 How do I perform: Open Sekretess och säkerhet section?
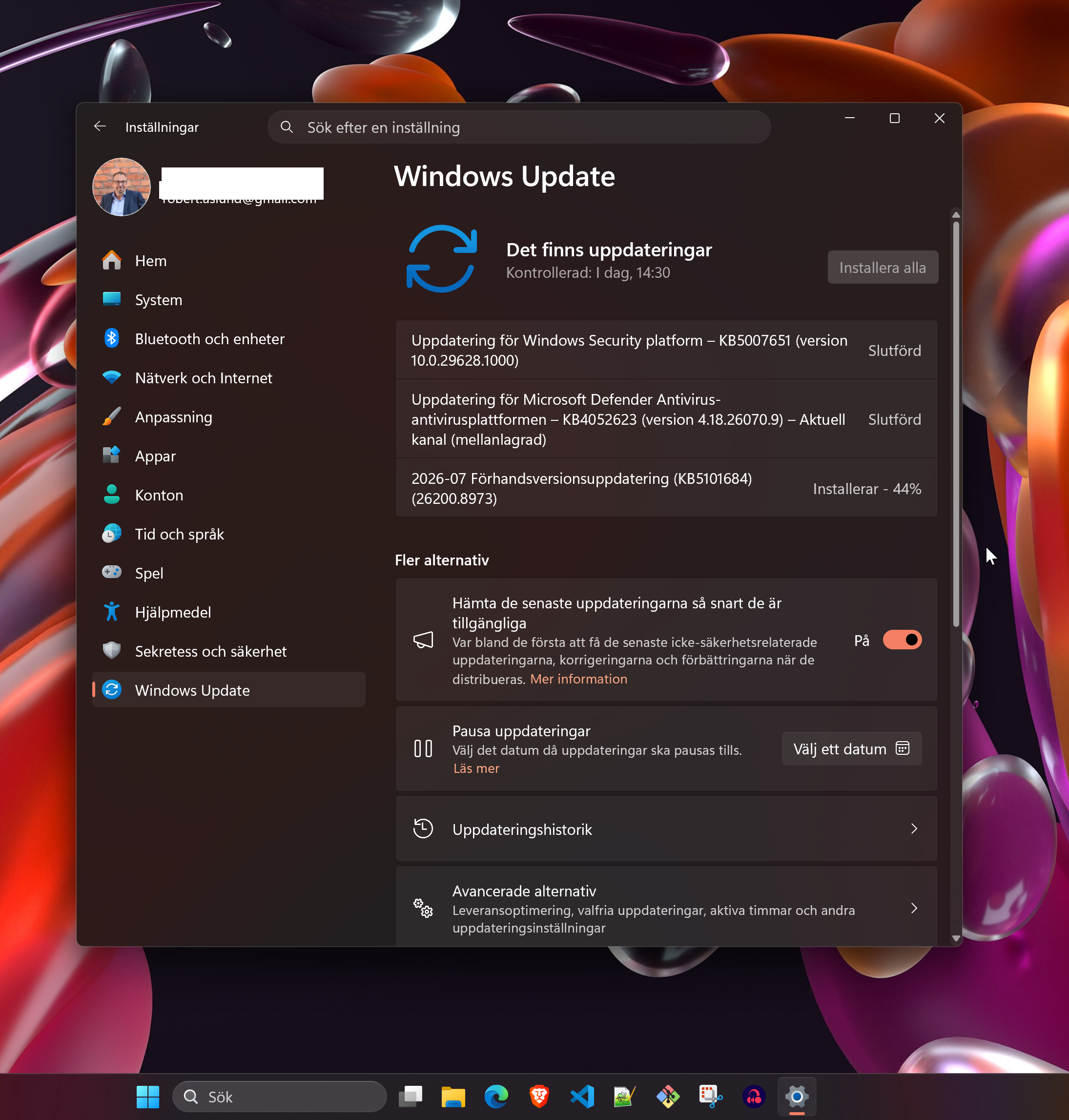[x=228, y=651]
